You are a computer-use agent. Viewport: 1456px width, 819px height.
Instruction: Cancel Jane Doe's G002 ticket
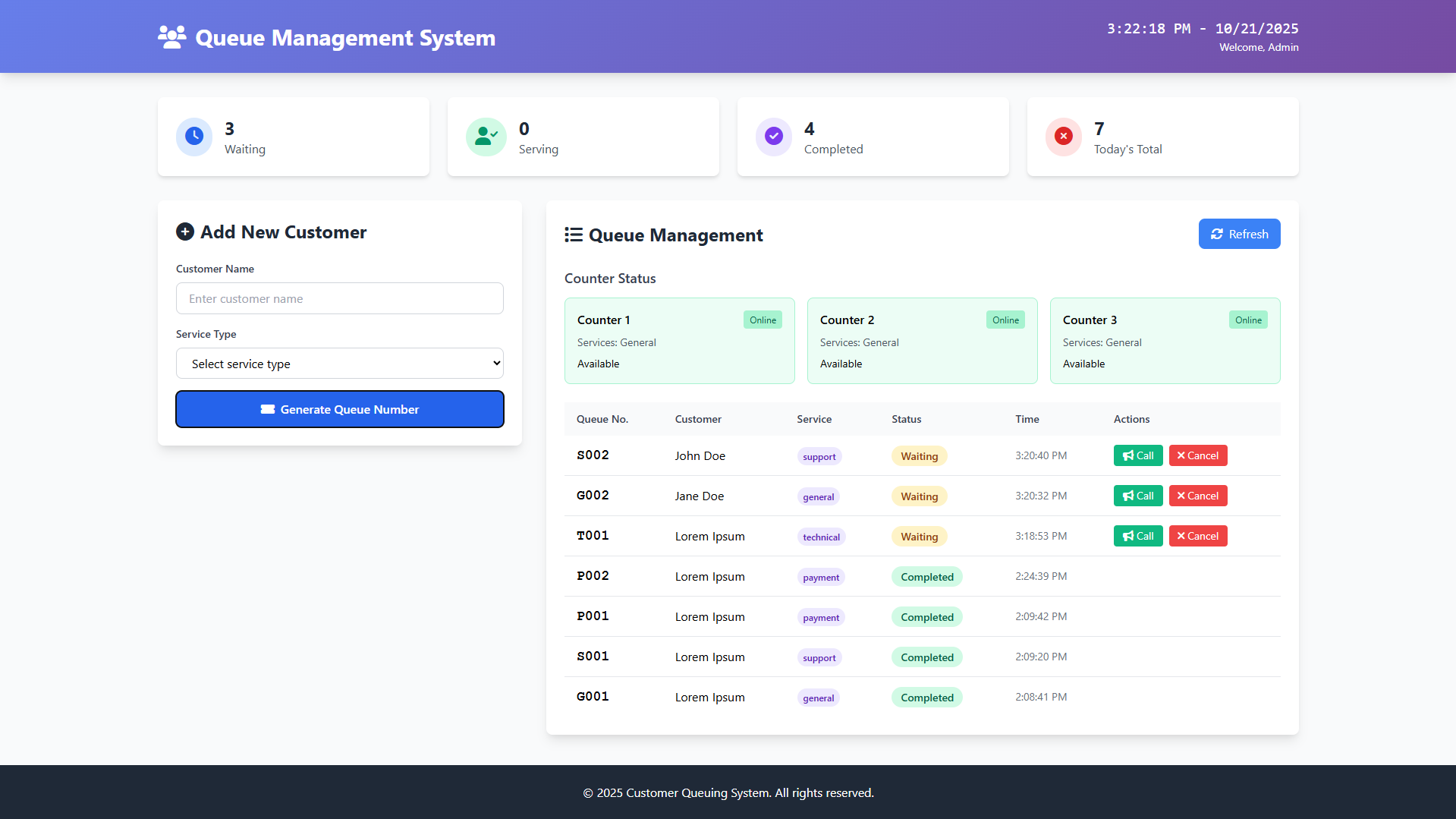pyautogui.click(x=1197, y=496)
